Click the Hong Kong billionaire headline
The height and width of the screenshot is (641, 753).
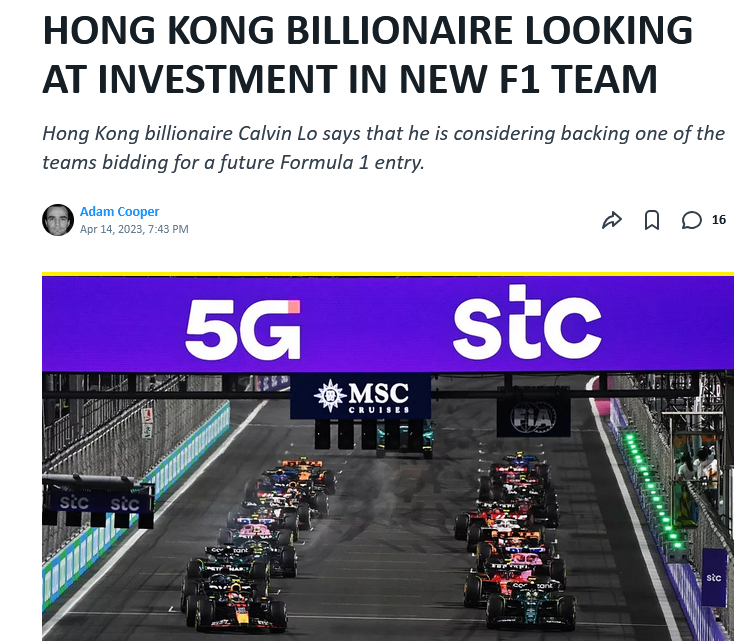[367, 54]
